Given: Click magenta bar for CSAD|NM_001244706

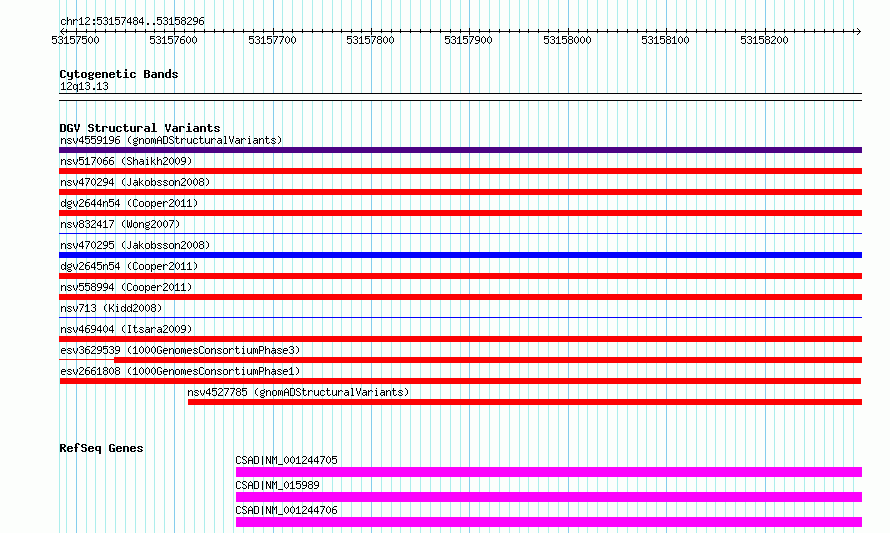Looking at the screenshot, I should (549, 522).
